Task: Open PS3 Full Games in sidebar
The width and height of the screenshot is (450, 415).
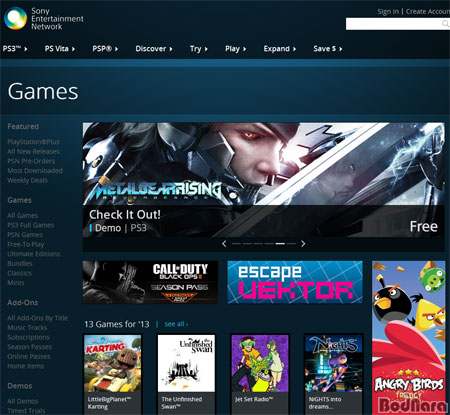Action: pos(31,225)
